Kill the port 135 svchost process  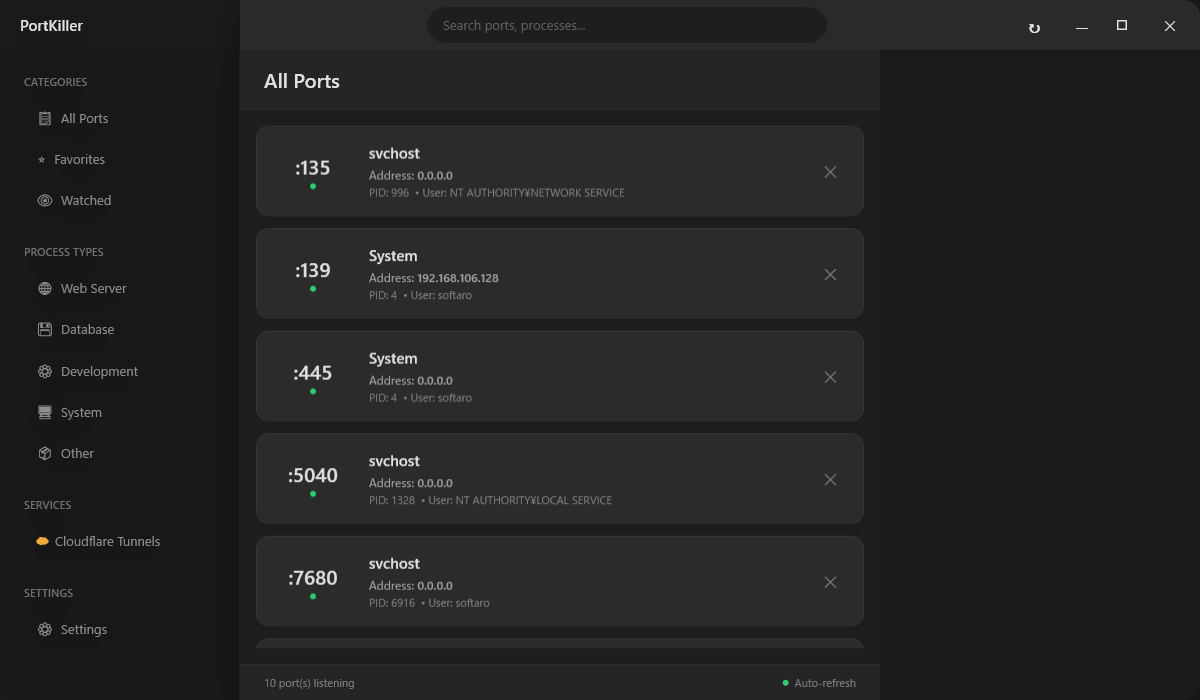point(830,172)
